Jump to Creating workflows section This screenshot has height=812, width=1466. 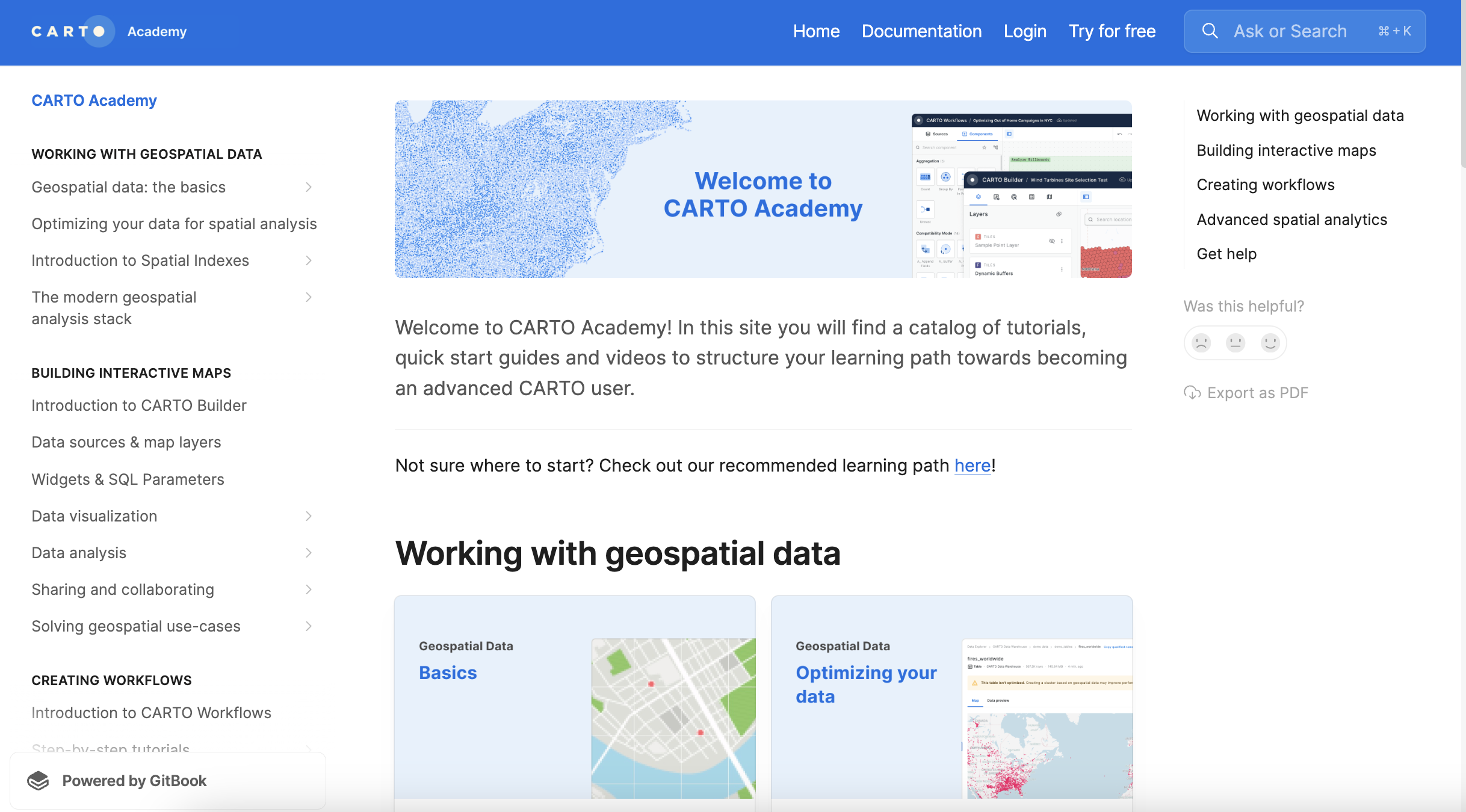point(1266,185)
